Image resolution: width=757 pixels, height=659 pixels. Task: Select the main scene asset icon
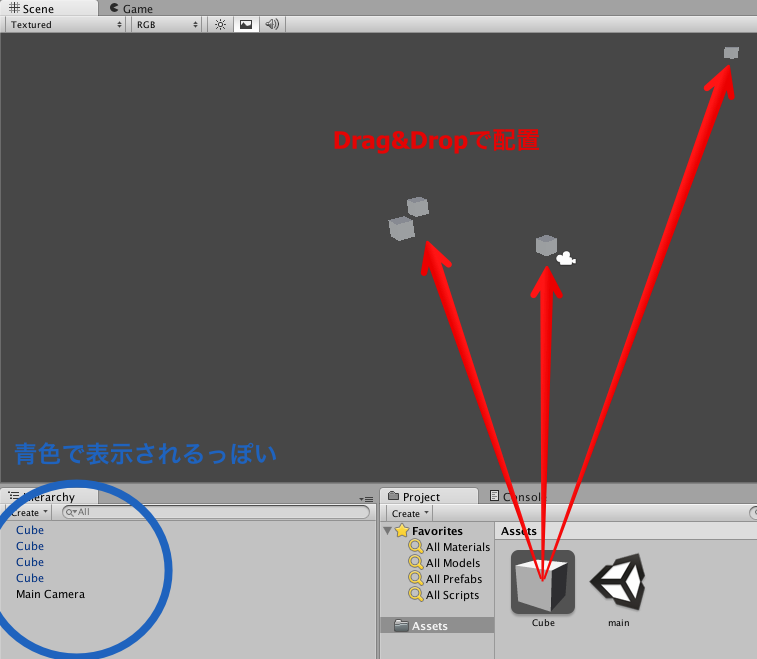[x=618, y=582]
